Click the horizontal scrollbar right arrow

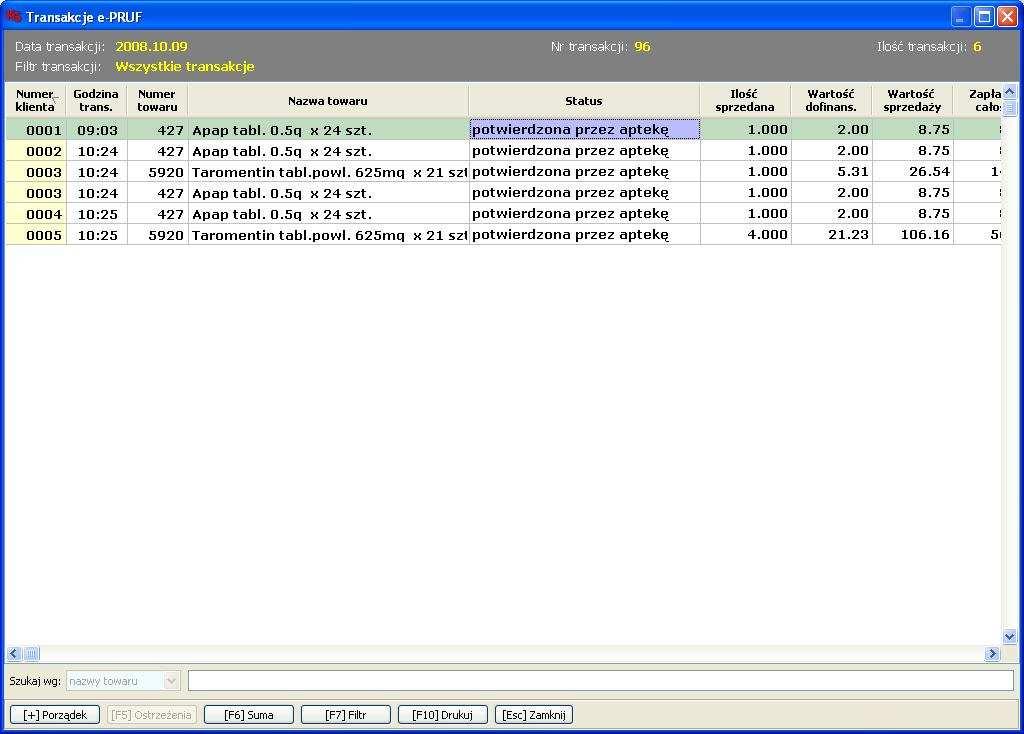click(x=993, y=653)
